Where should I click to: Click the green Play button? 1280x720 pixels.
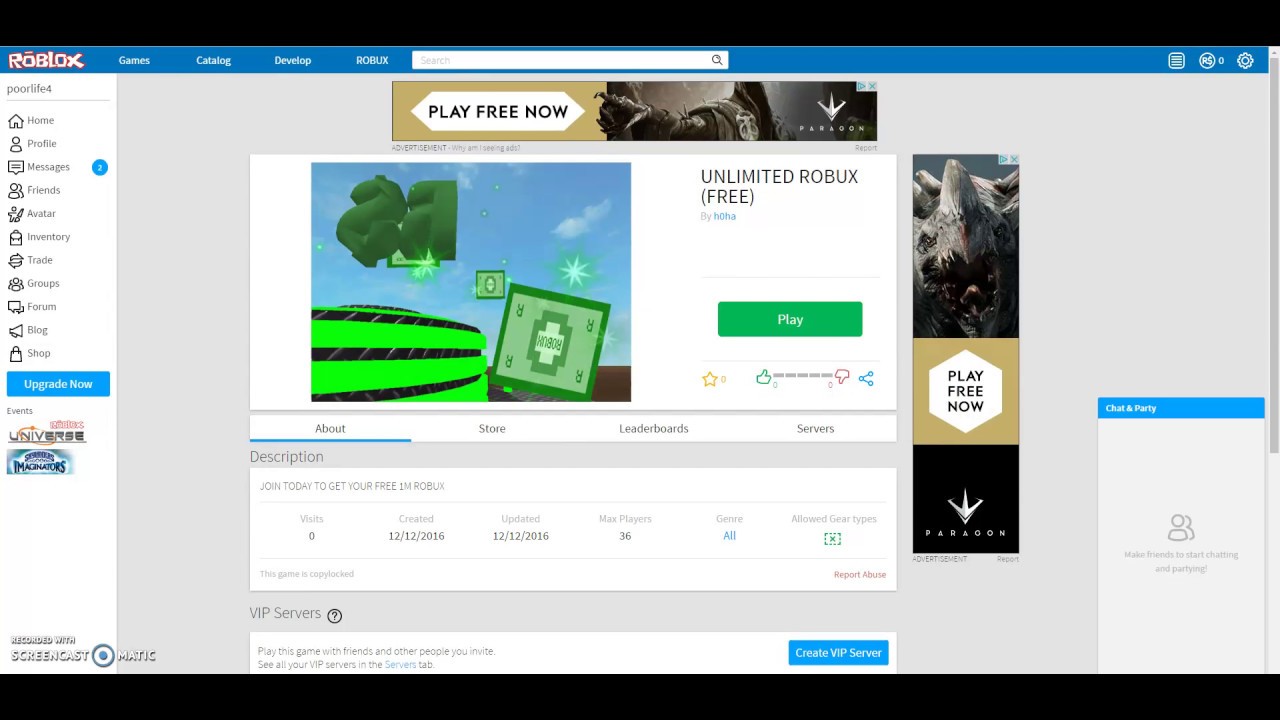click(790, 319)
